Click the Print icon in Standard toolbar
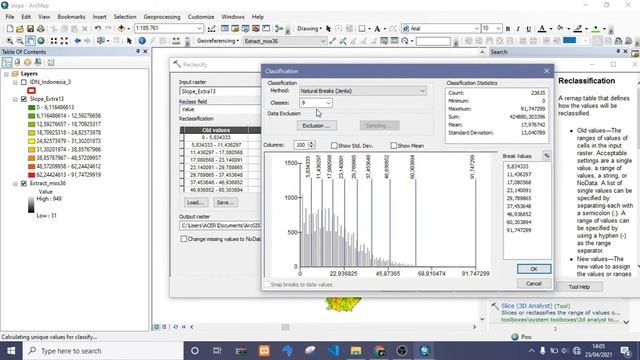The height and width of the screenshot is (360, 640). pyautogui.click(x=41, y=29)
